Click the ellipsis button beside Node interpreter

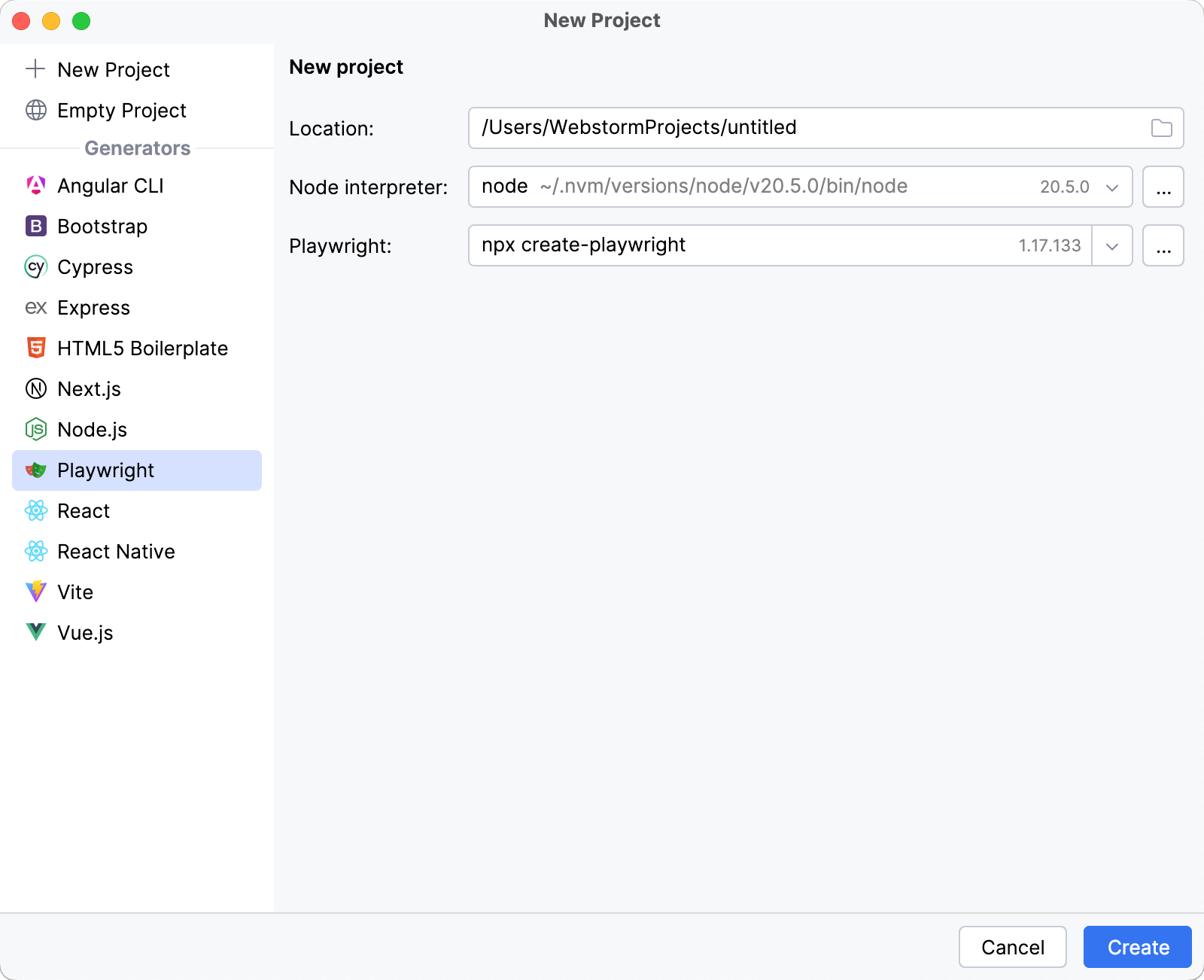[1163, 187]
